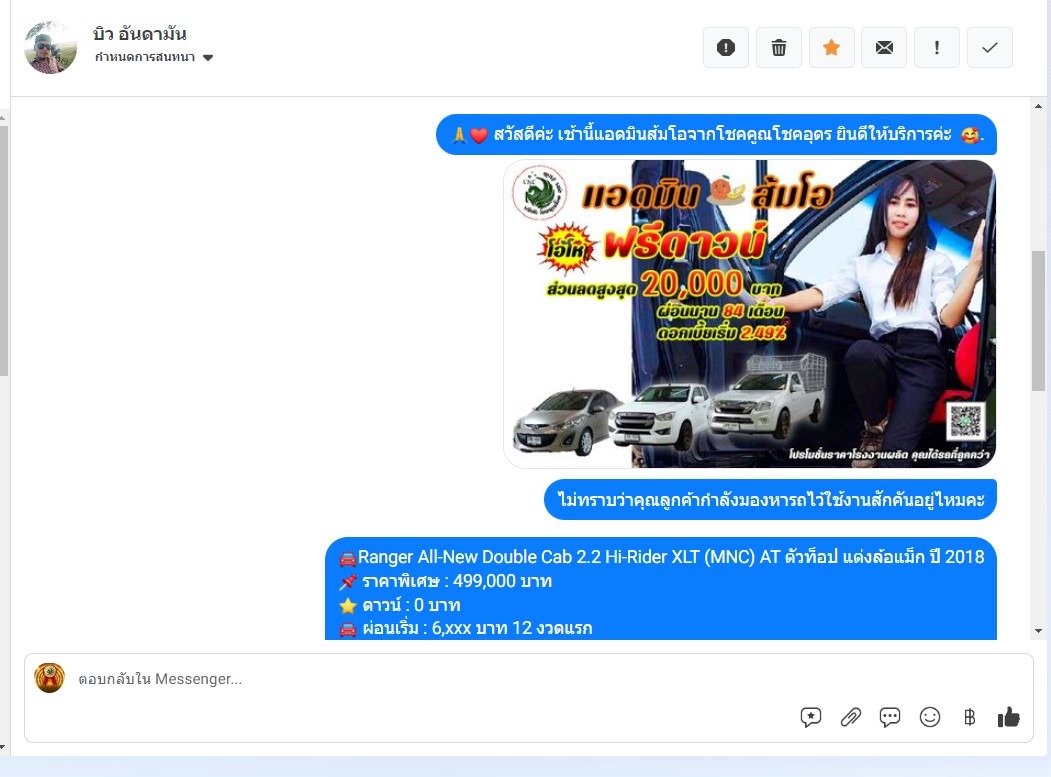Image resolution: width=1051 pixels, height=777 pixels.
Task: Click the Ranger All-New Double Cab message
Action: (661, 589)
